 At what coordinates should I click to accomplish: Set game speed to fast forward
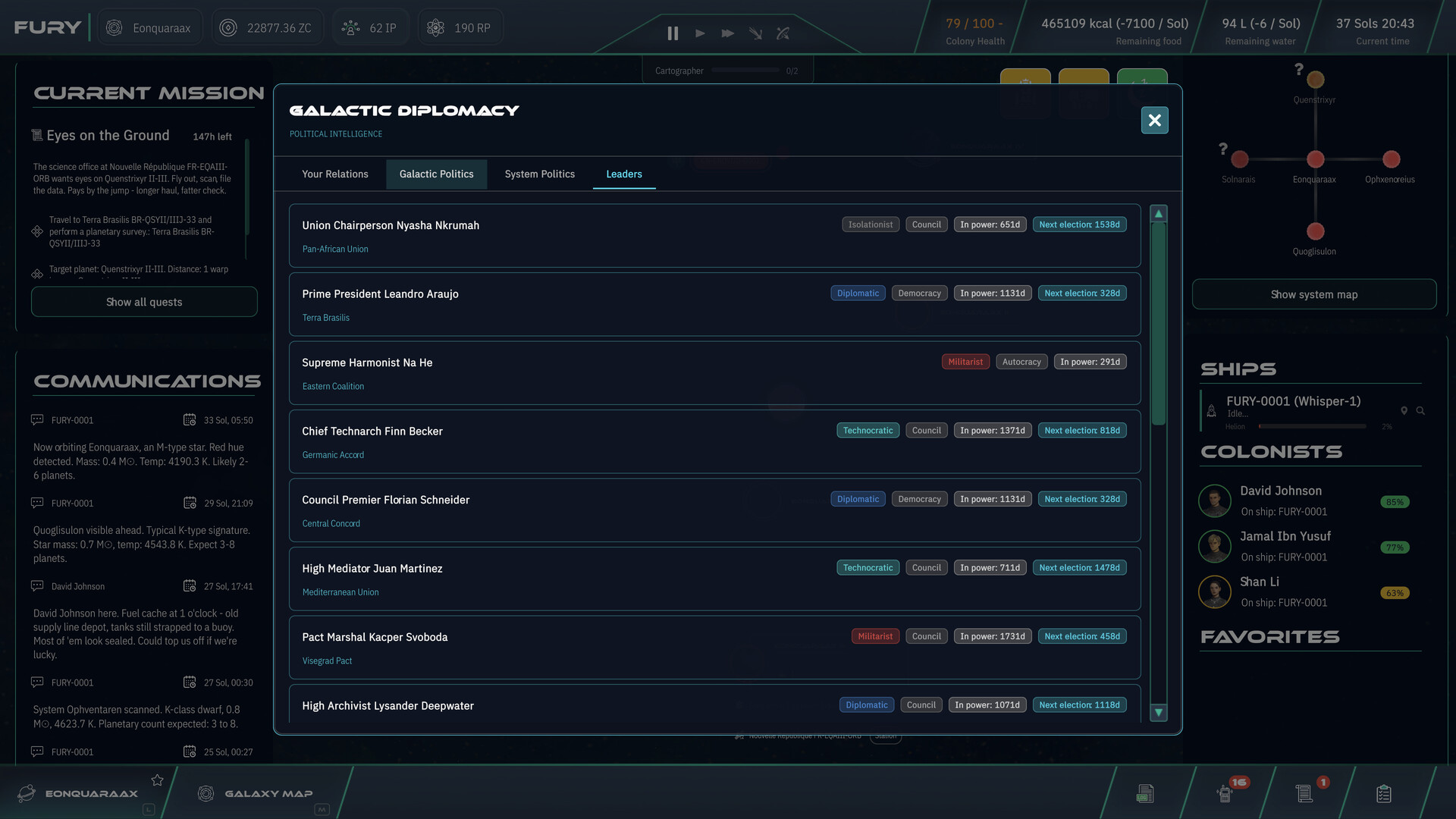click(727, 33)
